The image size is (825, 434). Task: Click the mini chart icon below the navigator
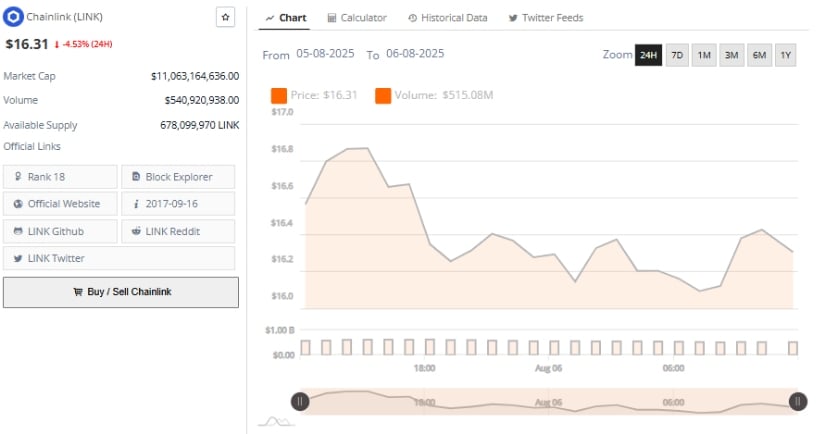click(x=277, y=421)
